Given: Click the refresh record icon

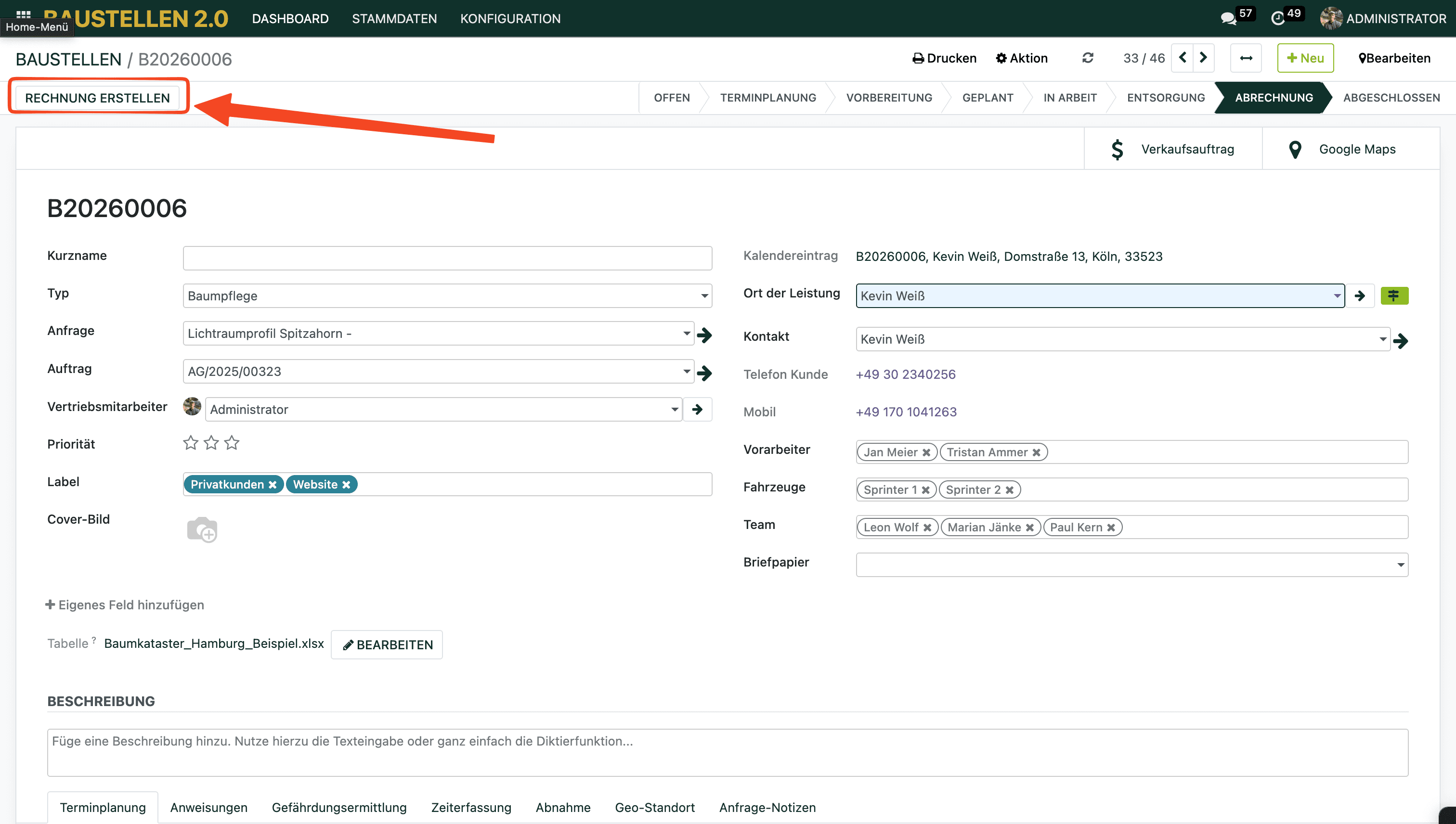Looking at the screenshot, I should pyautogui.click(x=1088, y=58).
